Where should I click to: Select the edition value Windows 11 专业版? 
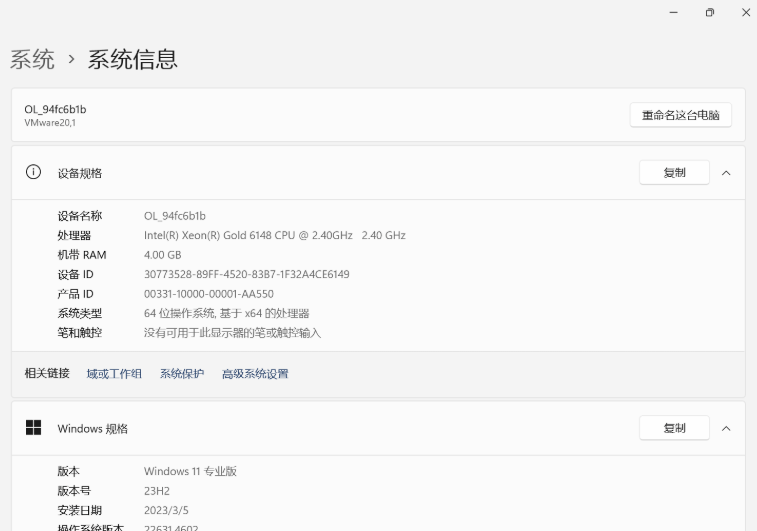tap(190, 471)
